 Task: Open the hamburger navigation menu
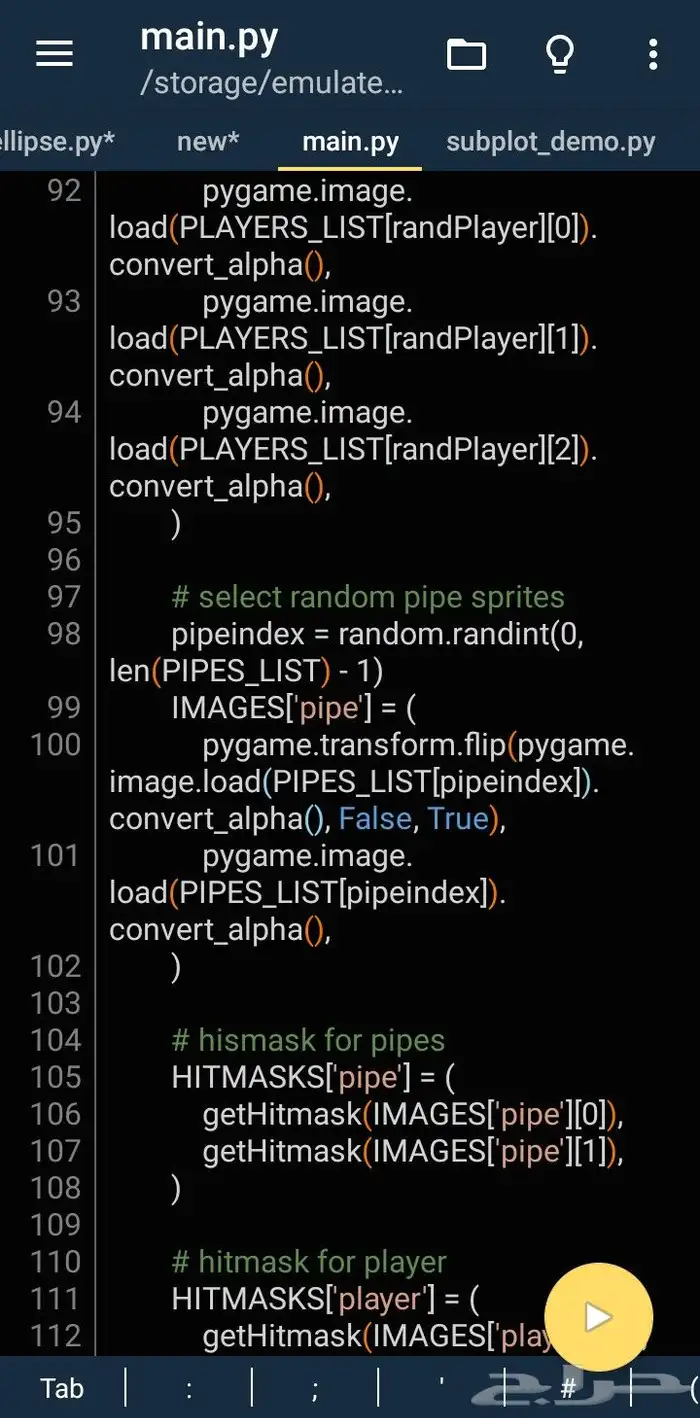tap(54, 54)
